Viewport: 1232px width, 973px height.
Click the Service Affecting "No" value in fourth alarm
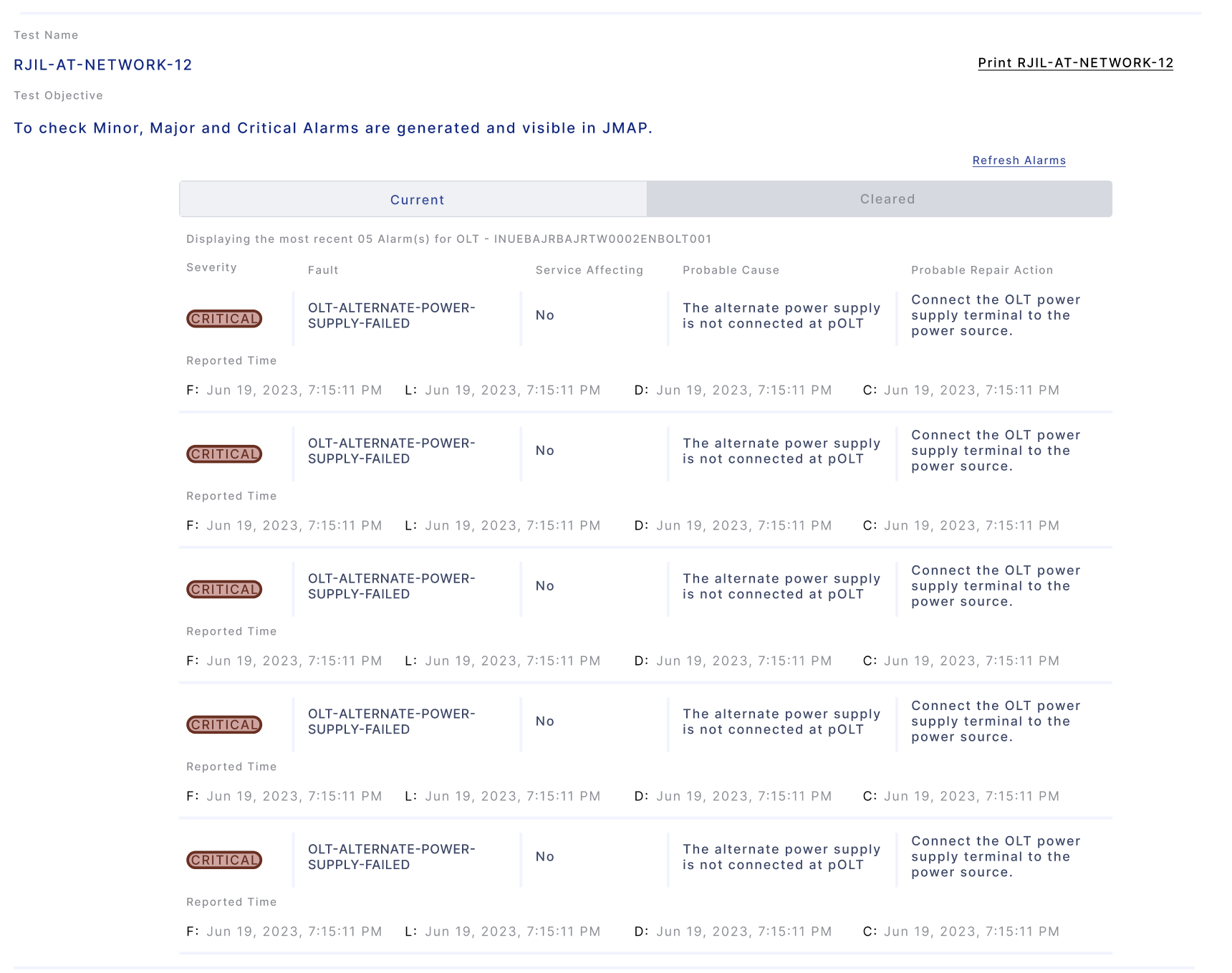pos(545,722)
